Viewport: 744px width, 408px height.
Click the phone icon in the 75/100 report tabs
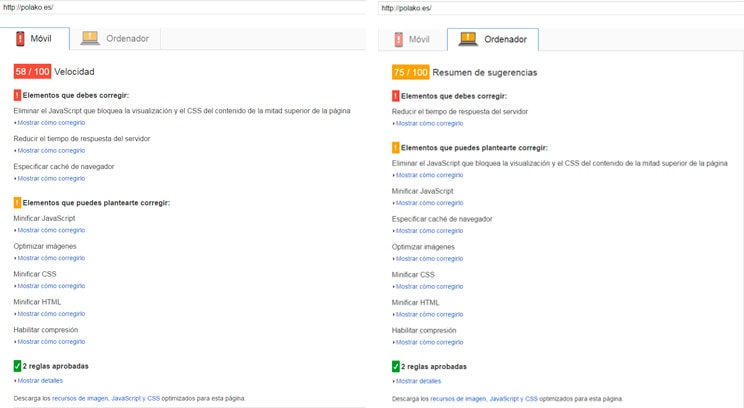pyautogui.click(x=399, y=40)
